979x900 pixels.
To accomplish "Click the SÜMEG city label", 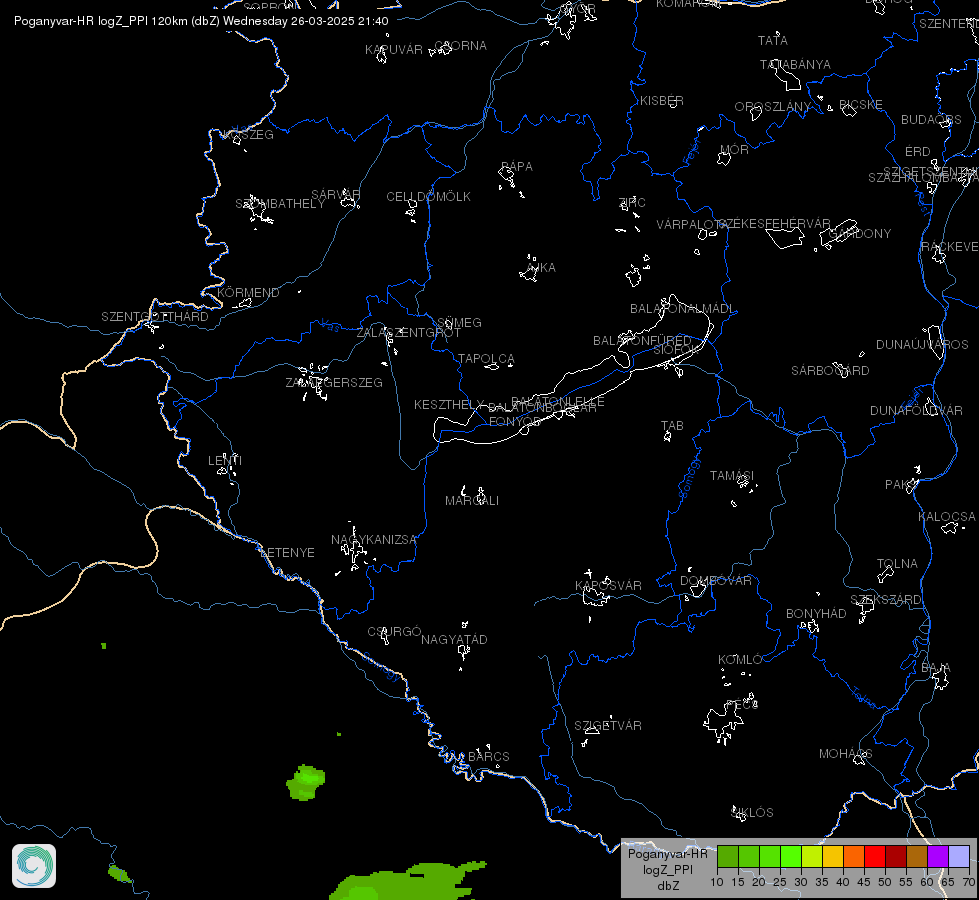I will click(x=460, y=323).
